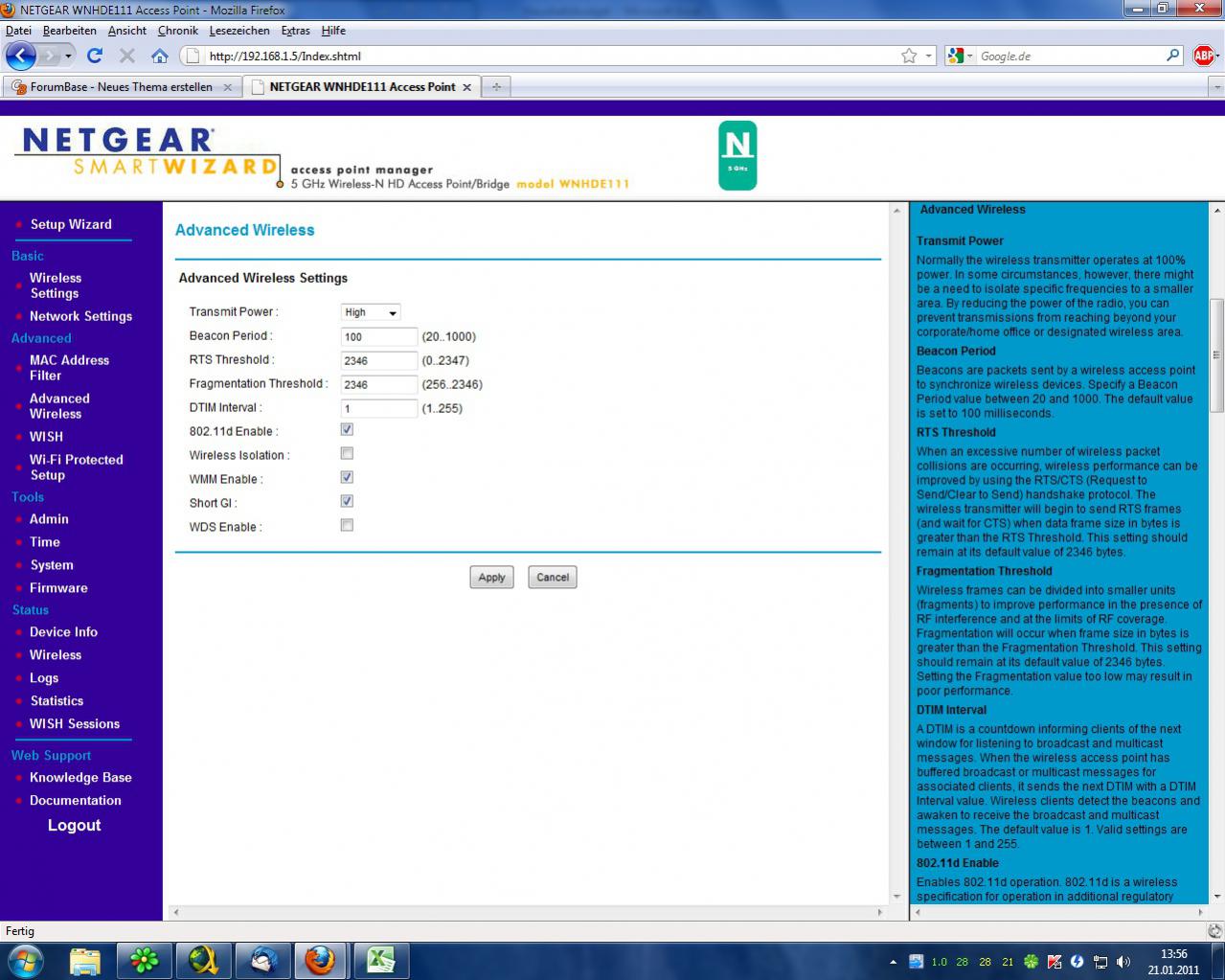
Task: Open the Thunderbird mail taskbar icon
Action: coord(263,959)
